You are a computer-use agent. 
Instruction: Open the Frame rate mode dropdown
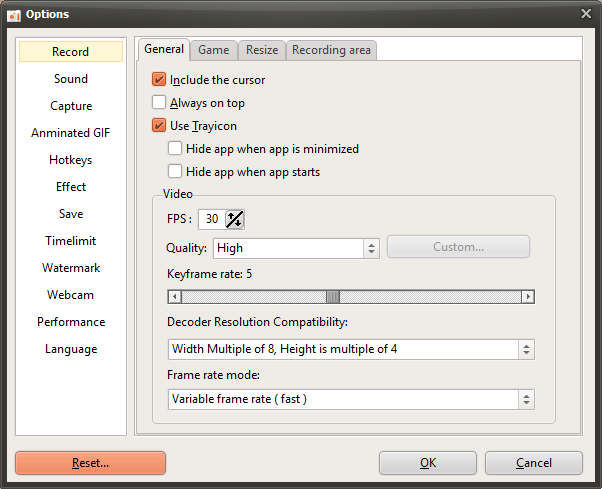click(350, 399)
